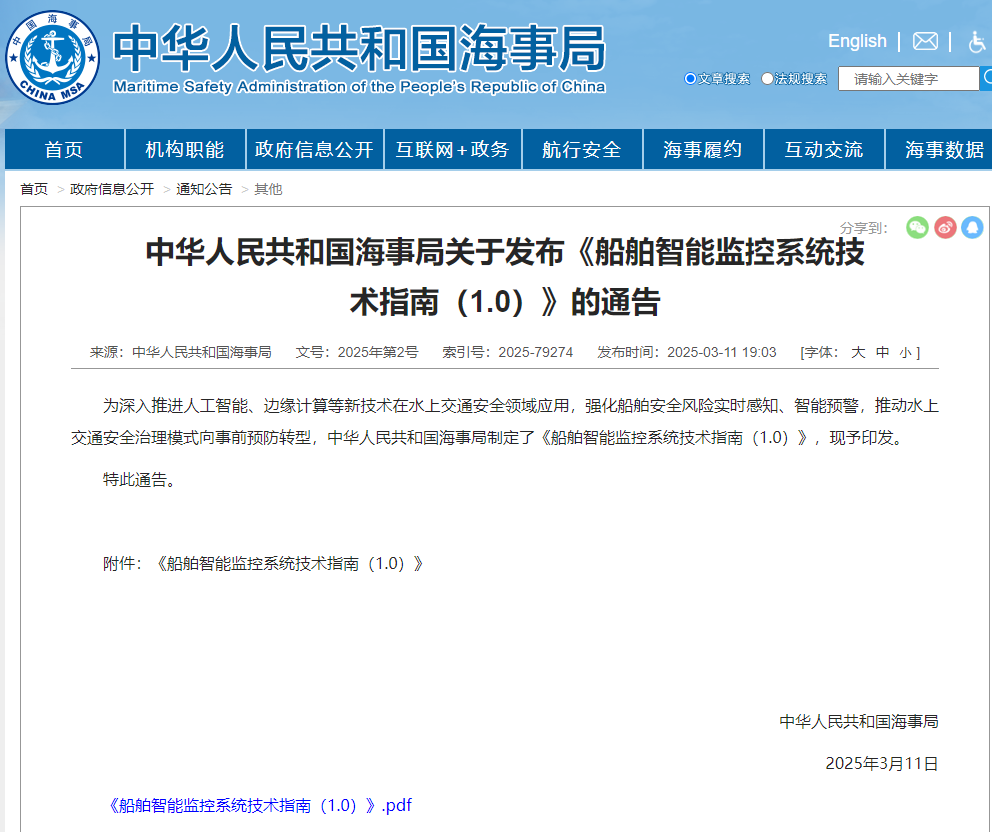Switch to the English site

[857, 41]
